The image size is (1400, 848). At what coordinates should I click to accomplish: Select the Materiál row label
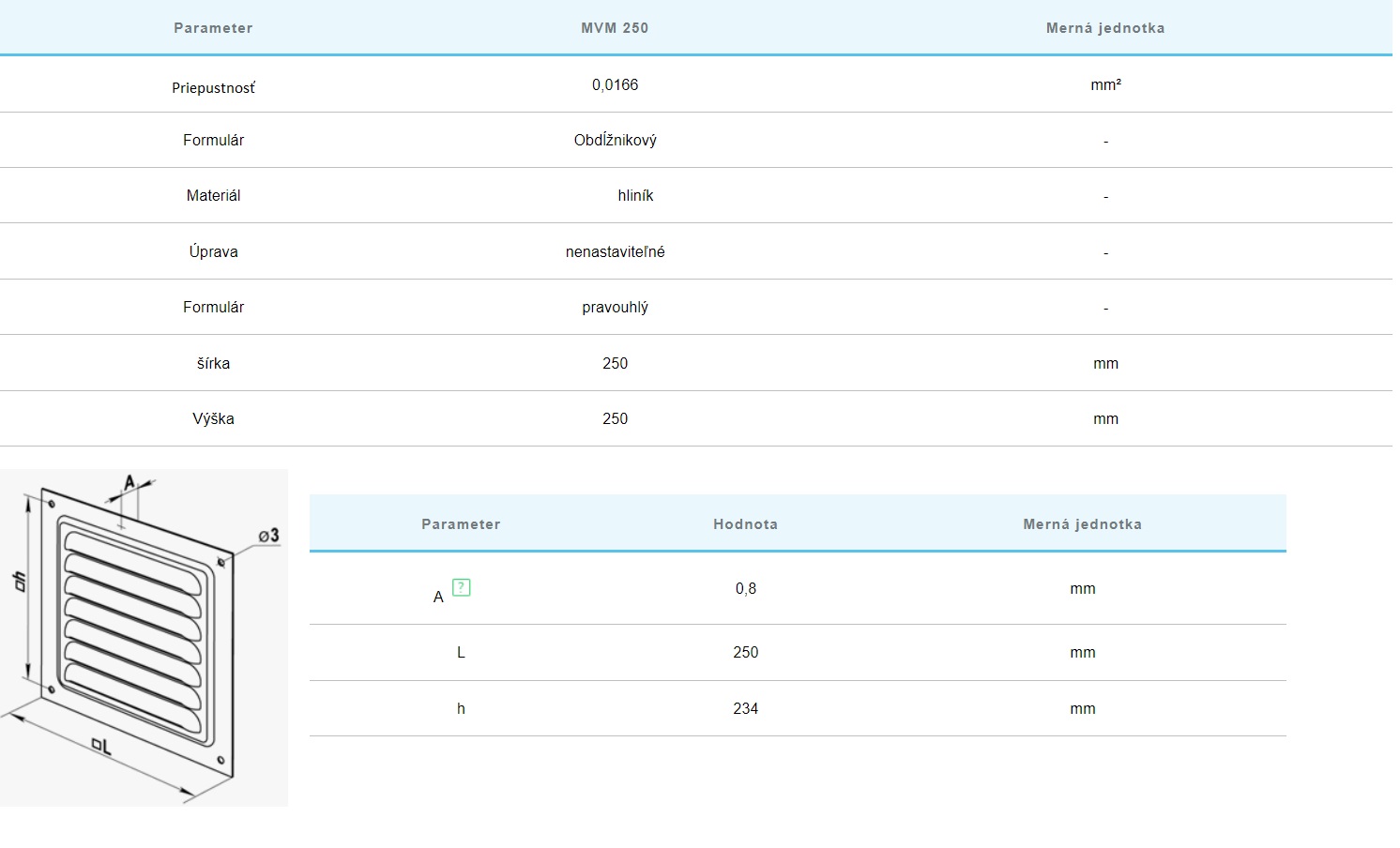coord(213,196)
